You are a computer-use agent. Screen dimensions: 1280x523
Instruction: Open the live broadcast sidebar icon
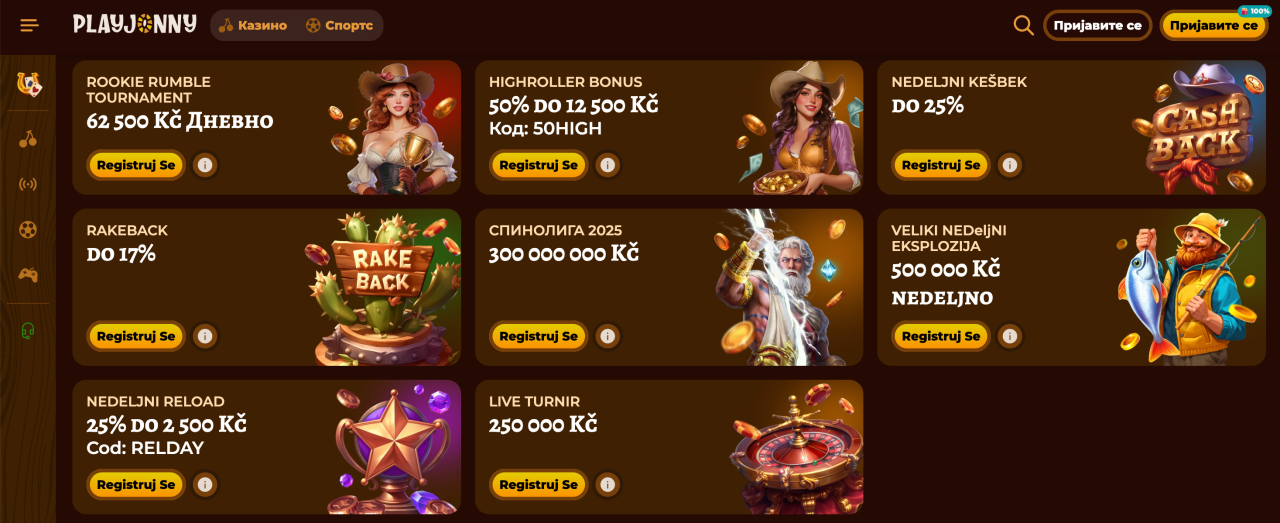pyautogui.click(x=28, y=184)
